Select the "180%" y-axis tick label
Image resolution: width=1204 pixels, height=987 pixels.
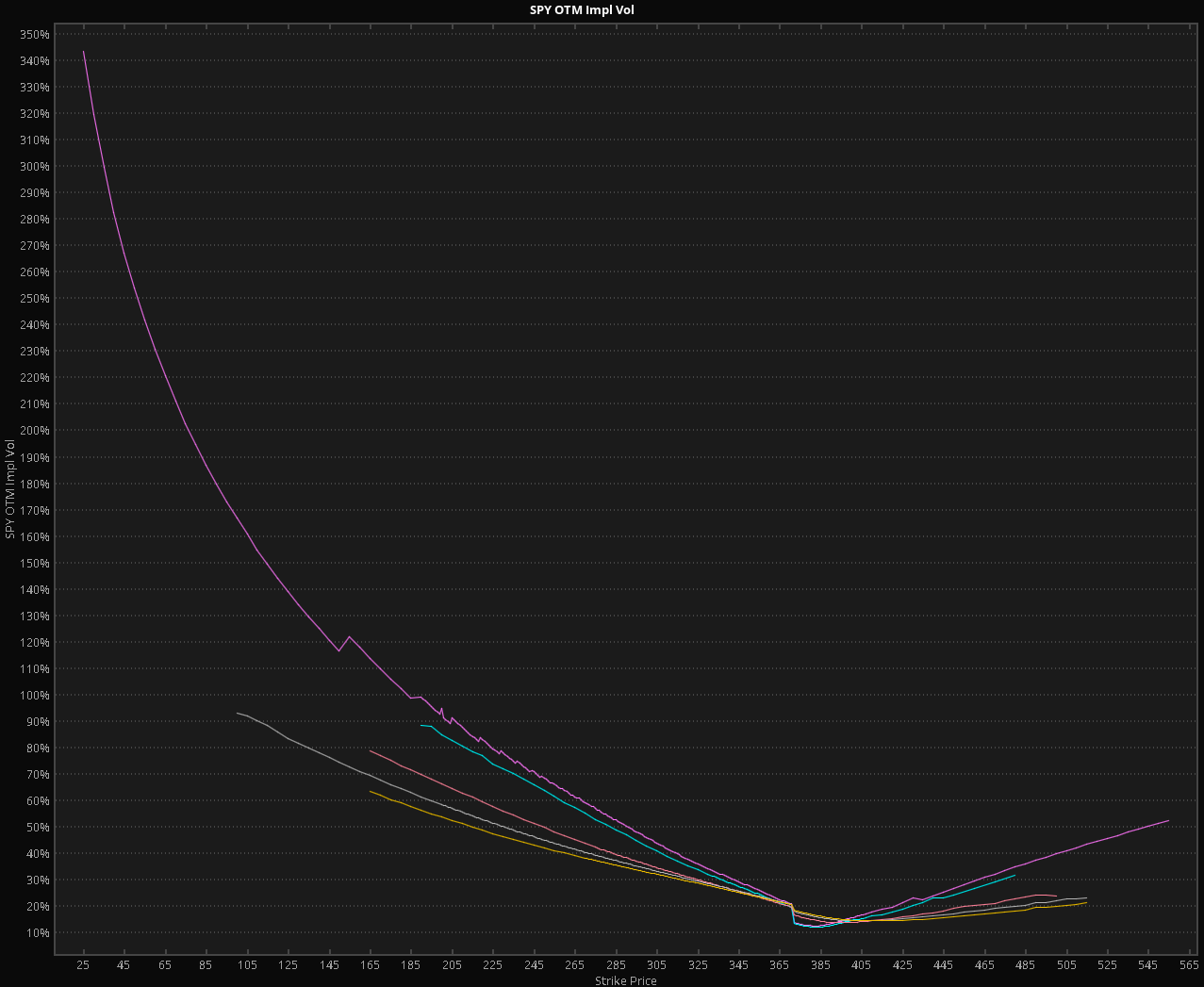point(34,485)
